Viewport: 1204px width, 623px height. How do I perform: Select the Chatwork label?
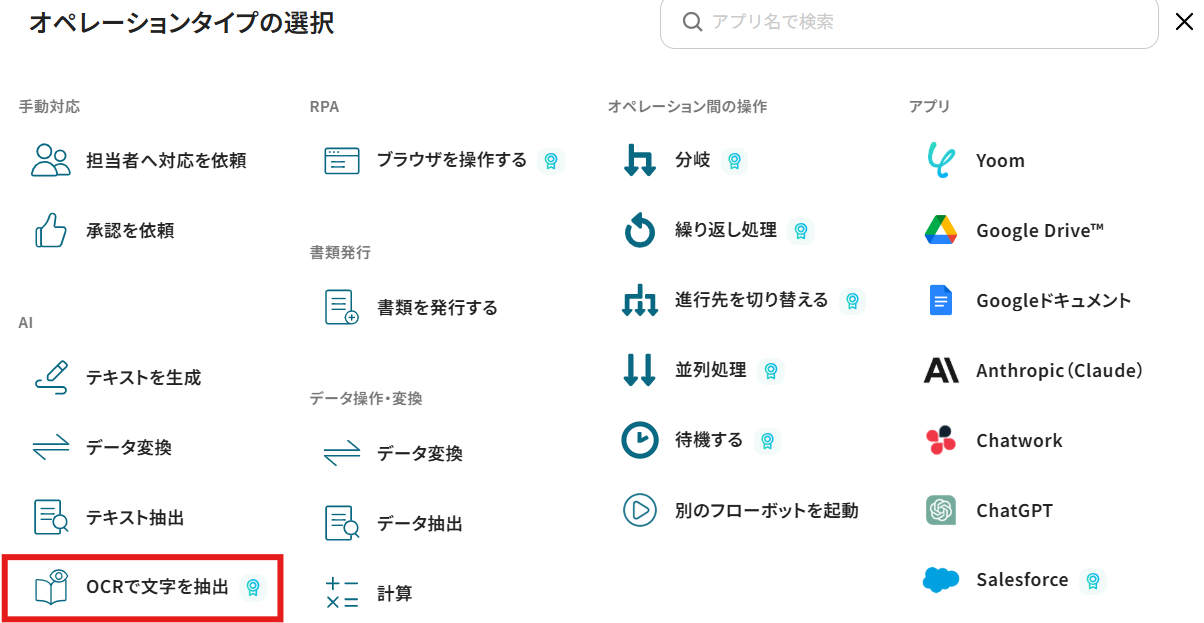(x=1019, y=440)
